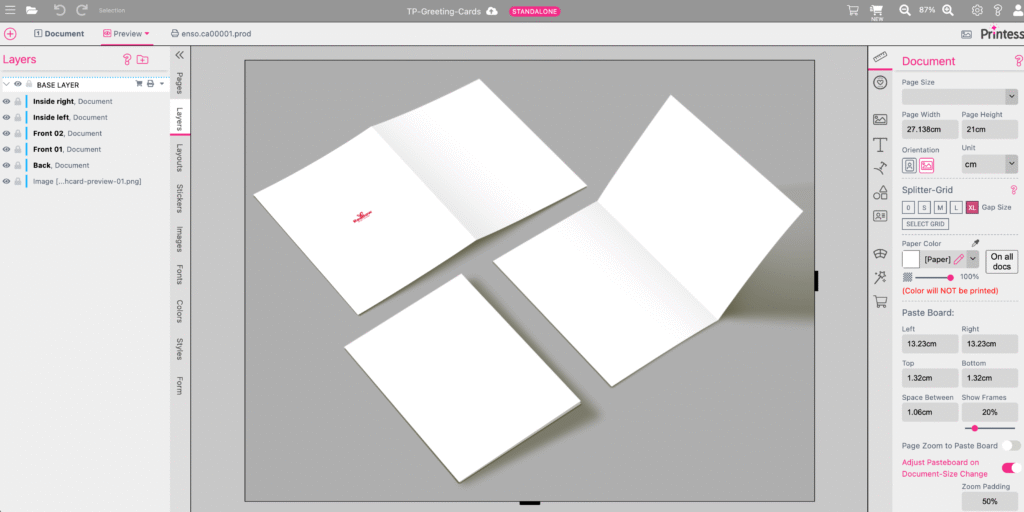Collapse the BASE LAYER group
This screenshot has width=1024, height=512.
point(6,85)
